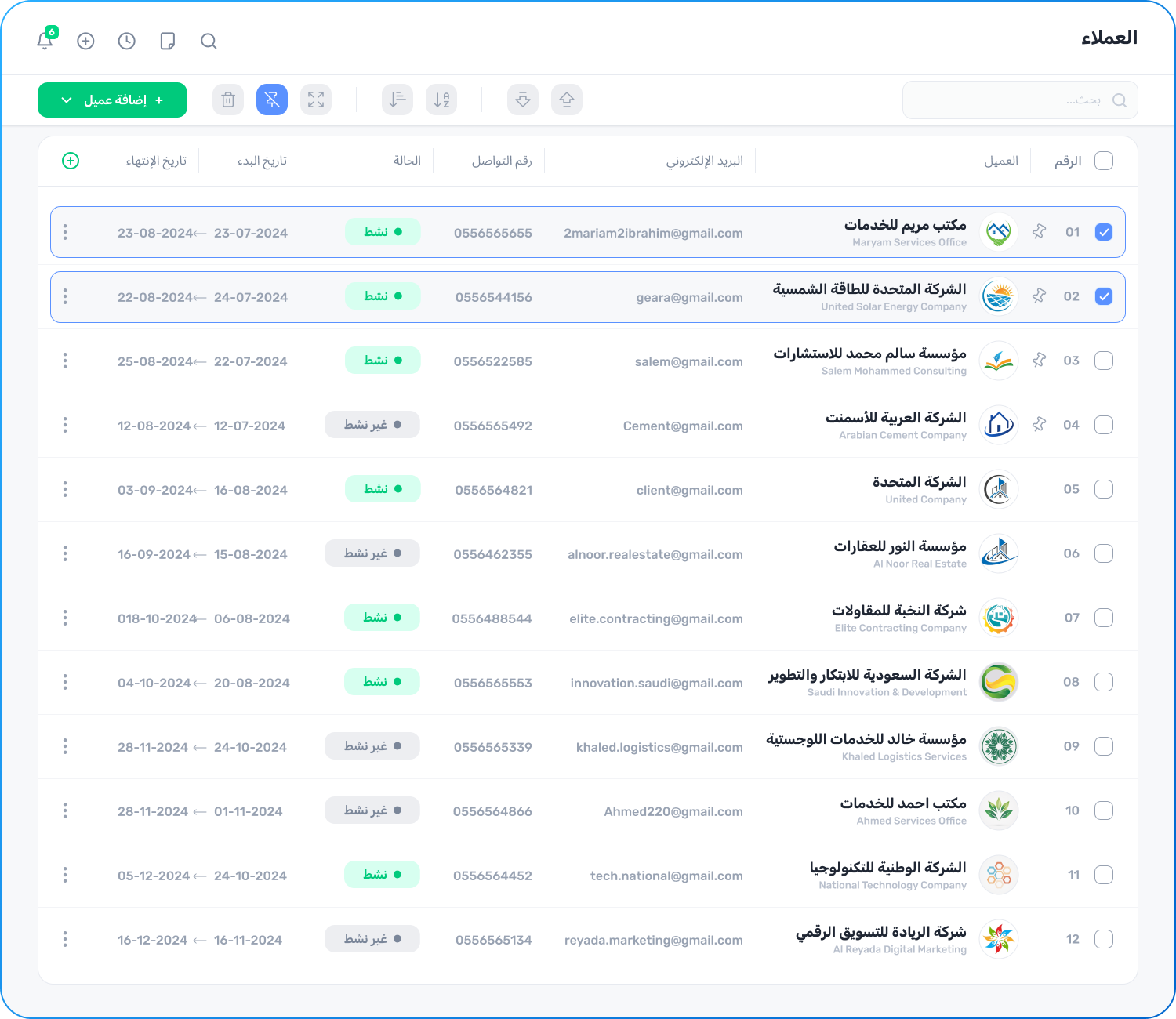Click the search input field
Viewport: 1176px width, 1019px height.
[1011, 100]
